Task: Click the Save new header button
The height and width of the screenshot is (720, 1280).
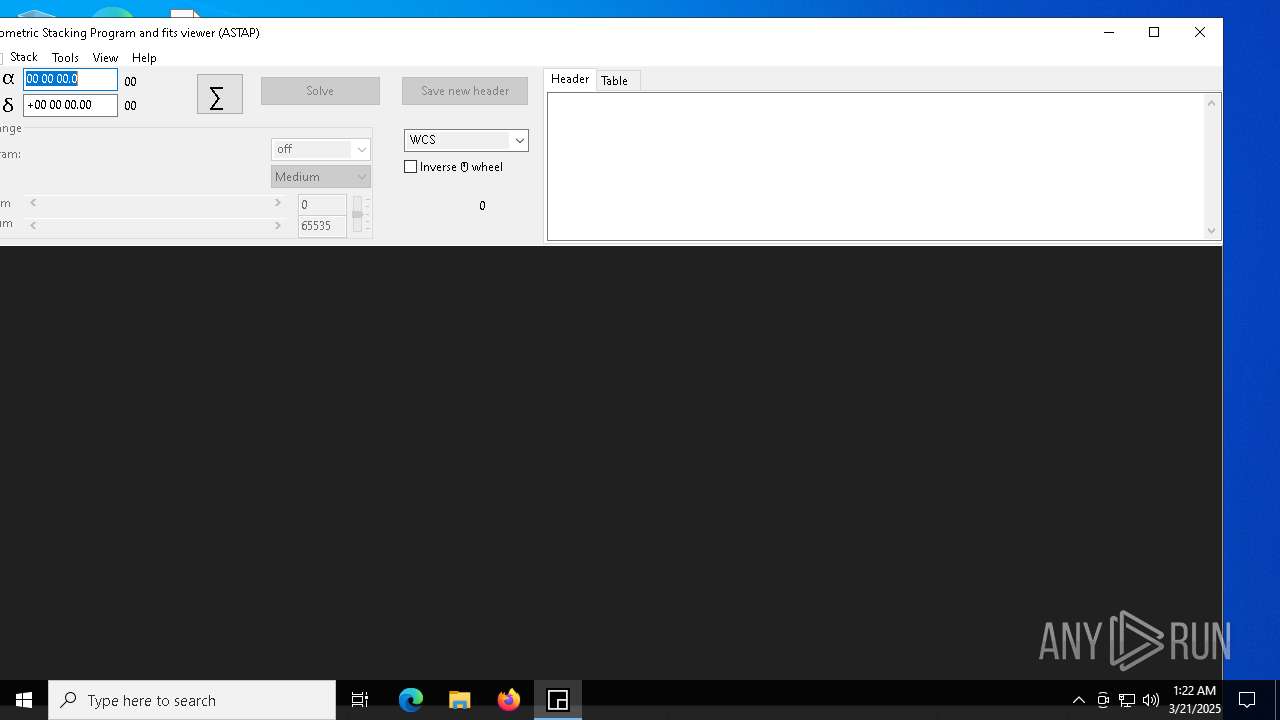Action: coord(465,91)
